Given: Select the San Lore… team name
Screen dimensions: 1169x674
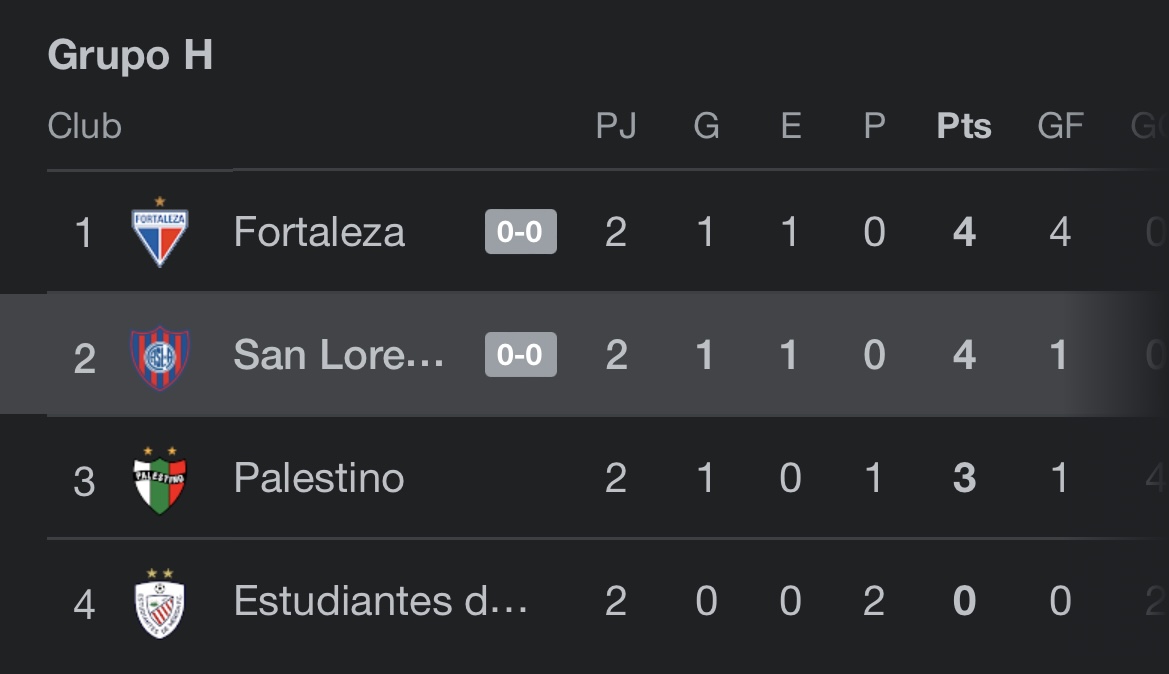Looking at the screenshot, I should coord(338,354).
